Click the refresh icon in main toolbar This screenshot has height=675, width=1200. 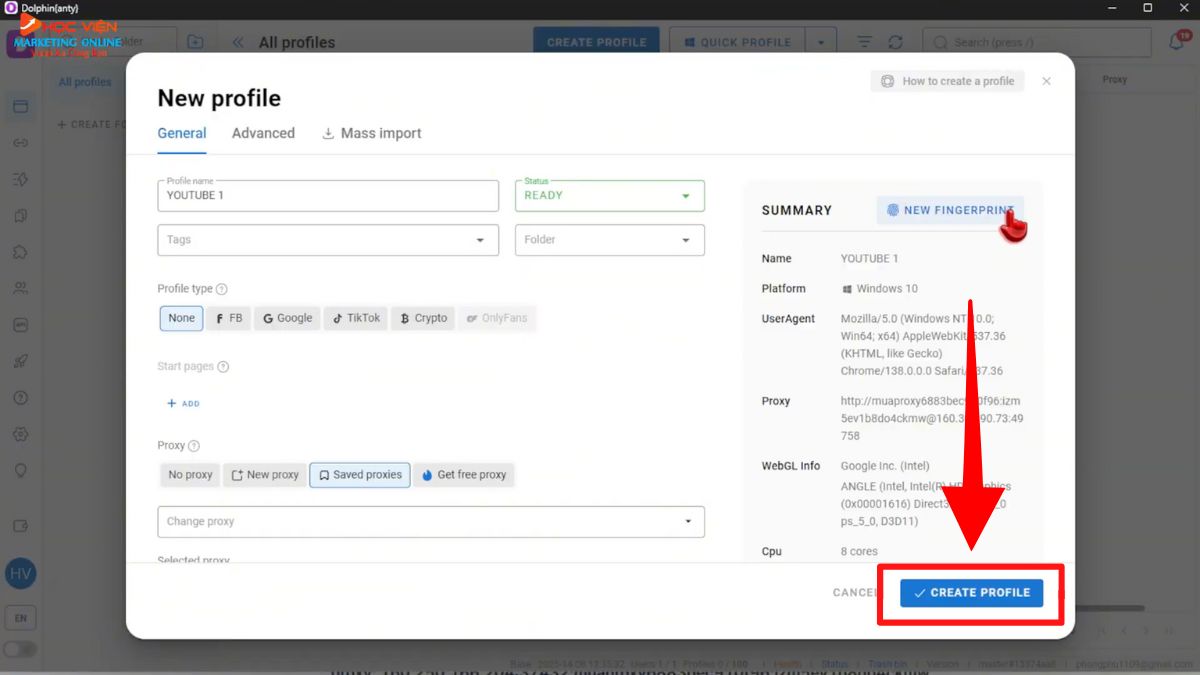click(x=895, y=43)
